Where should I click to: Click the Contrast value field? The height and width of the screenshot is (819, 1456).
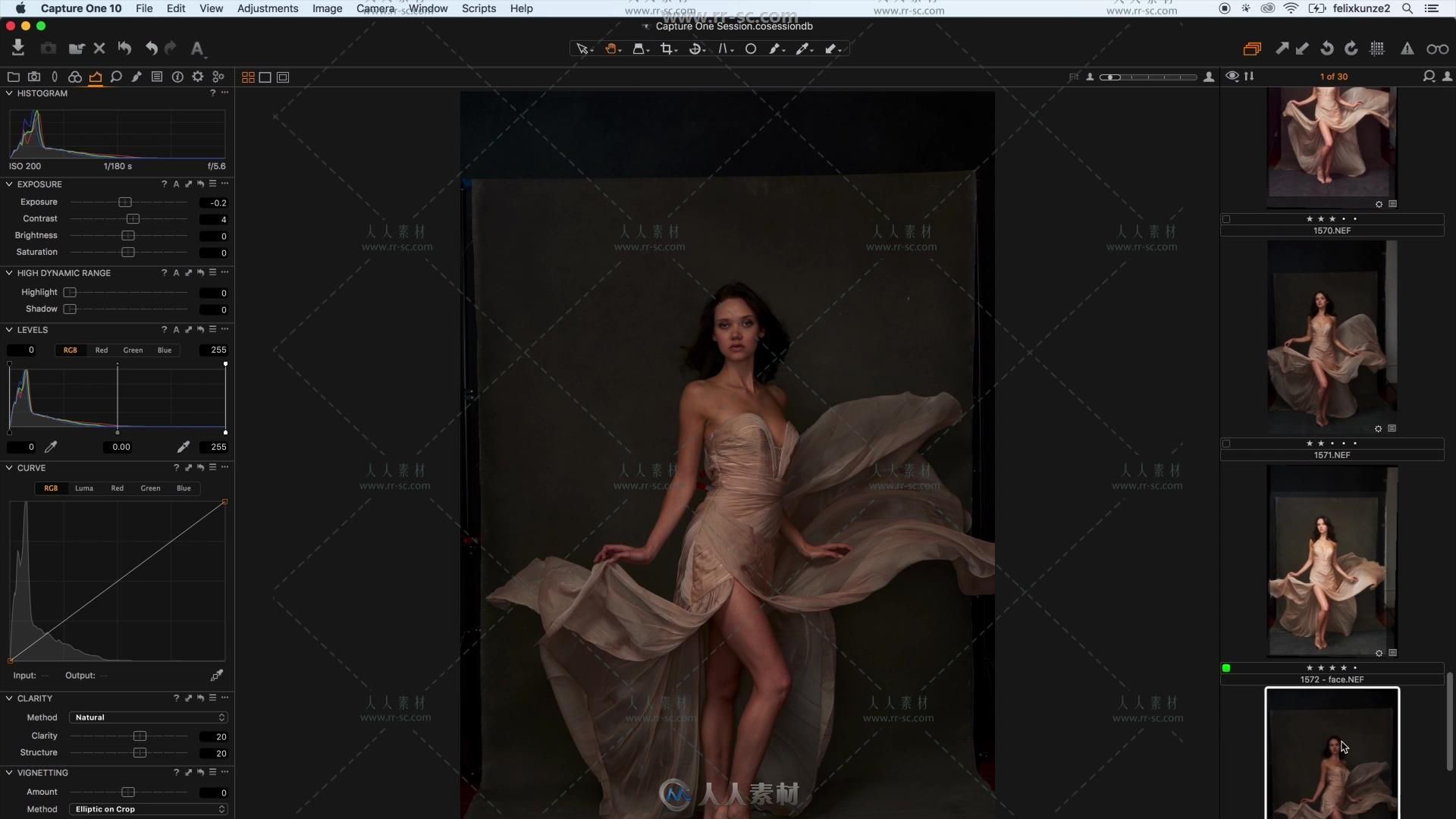[214, 219]
